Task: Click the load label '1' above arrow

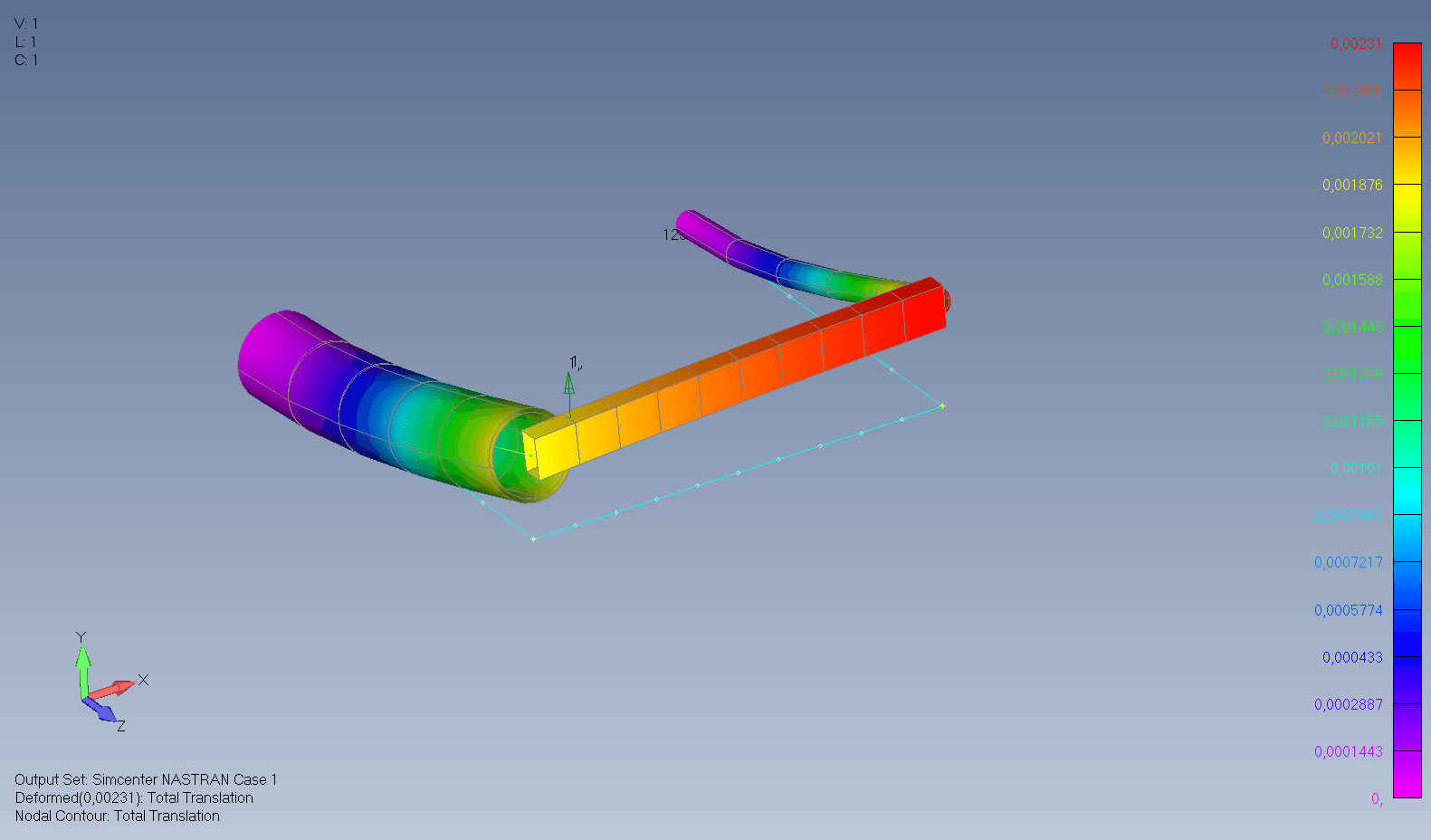Action: [575, 363]
